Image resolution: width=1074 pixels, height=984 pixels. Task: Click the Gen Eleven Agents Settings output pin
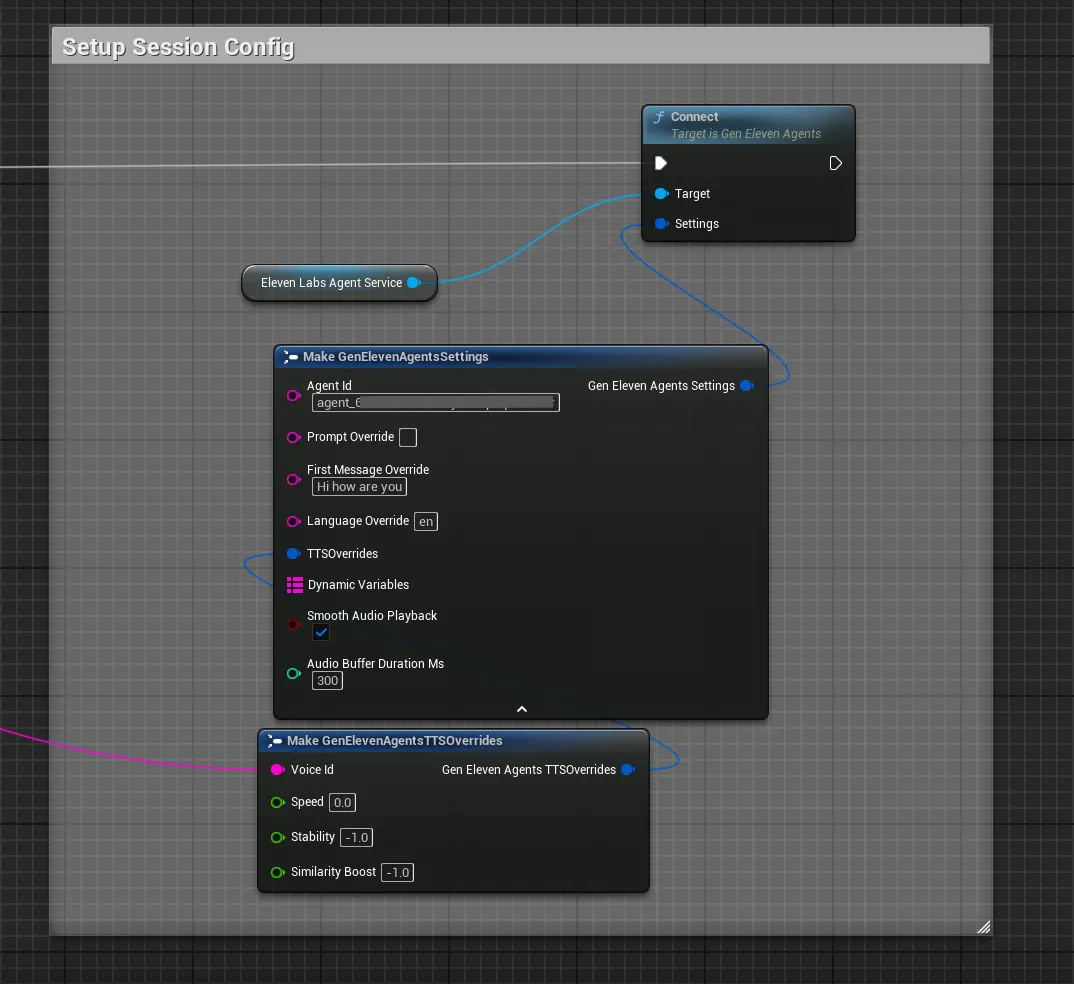[x=747, y=386]
